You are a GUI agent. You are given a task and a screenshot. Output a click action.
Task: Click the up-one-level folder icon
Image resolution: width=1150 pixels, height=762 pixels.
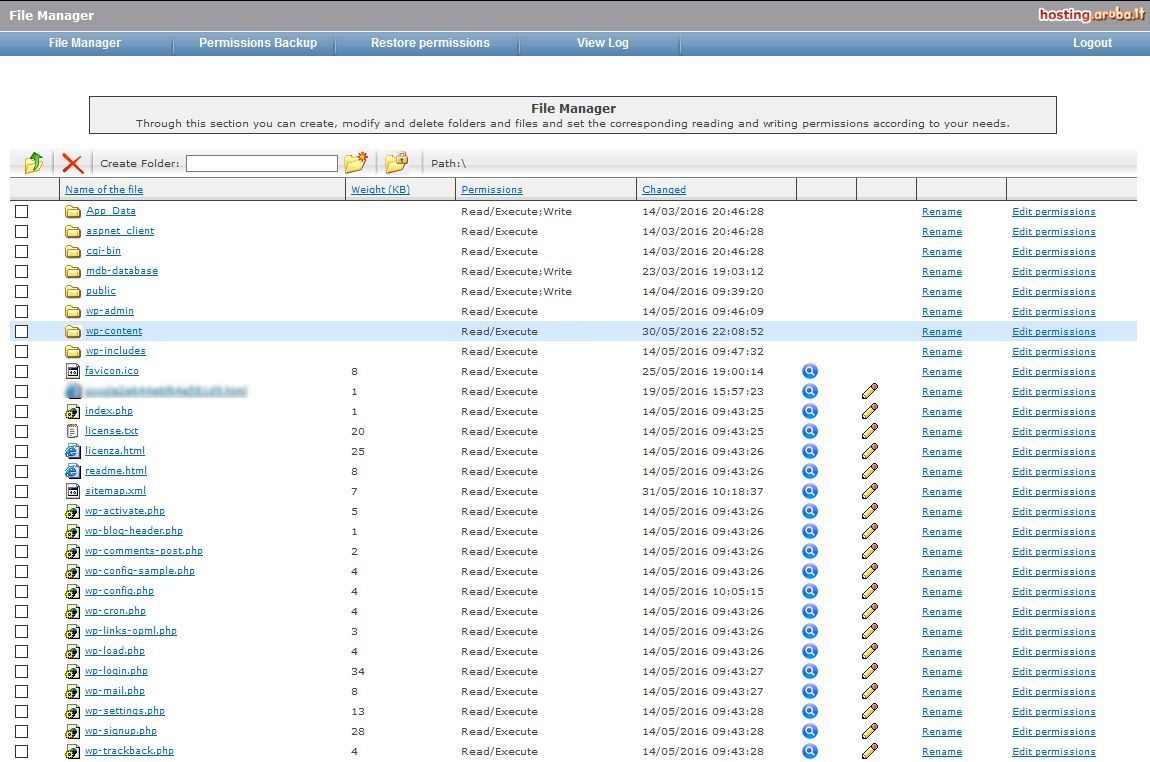[34, 163]
